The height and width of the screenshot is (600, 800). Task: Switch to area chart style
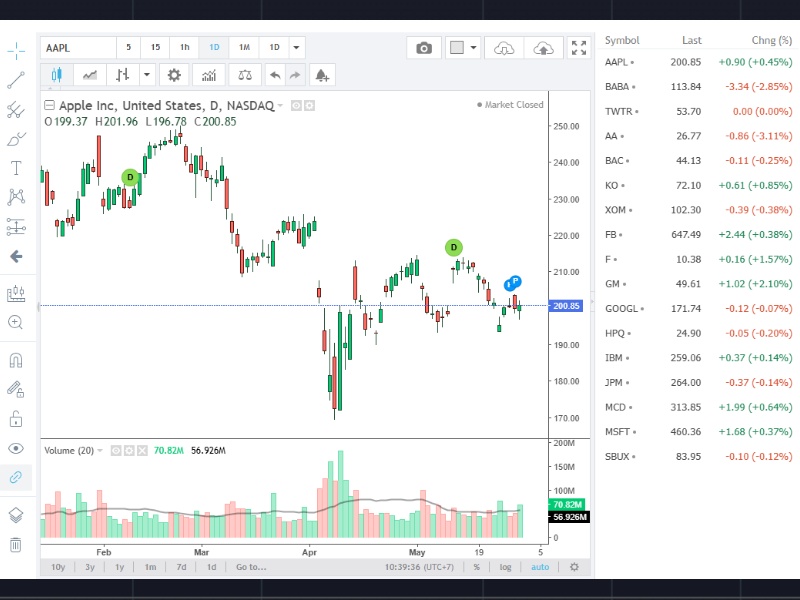pos(90,75)
